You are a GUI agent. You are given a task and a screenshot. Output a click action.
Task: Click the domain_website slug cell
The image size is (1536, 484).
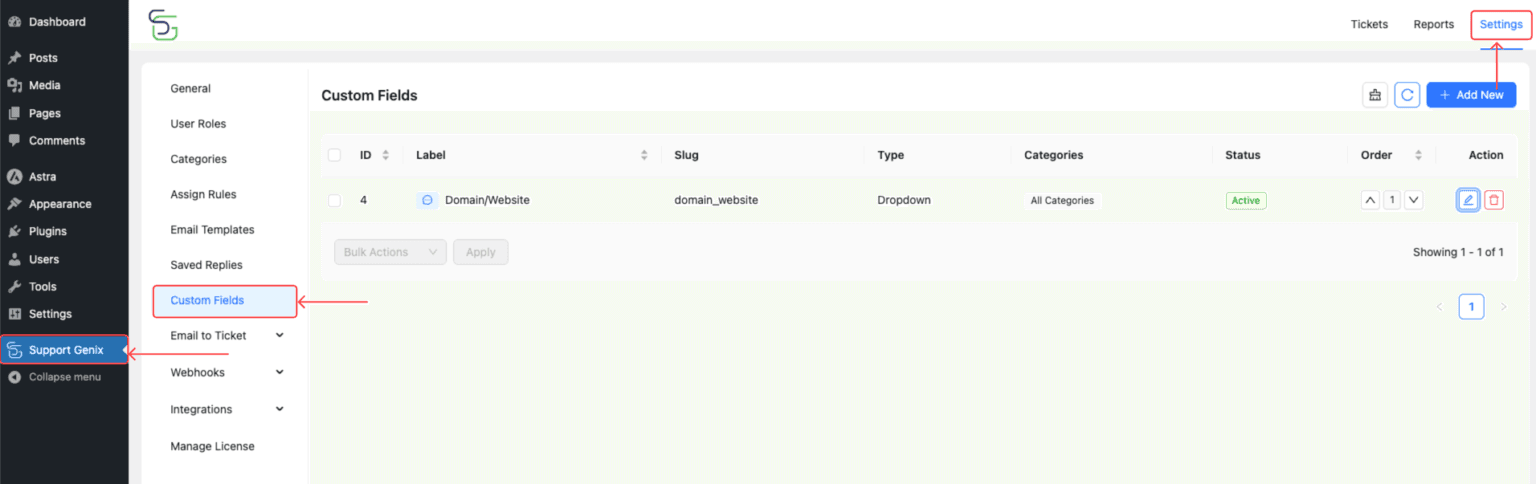tap(716, 200)
